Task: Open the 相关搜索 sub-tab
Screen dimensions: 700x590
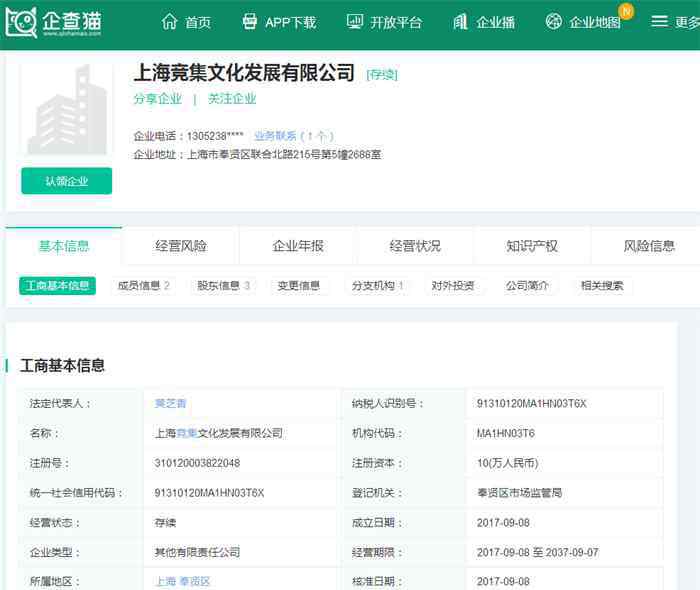Action: 602,286
